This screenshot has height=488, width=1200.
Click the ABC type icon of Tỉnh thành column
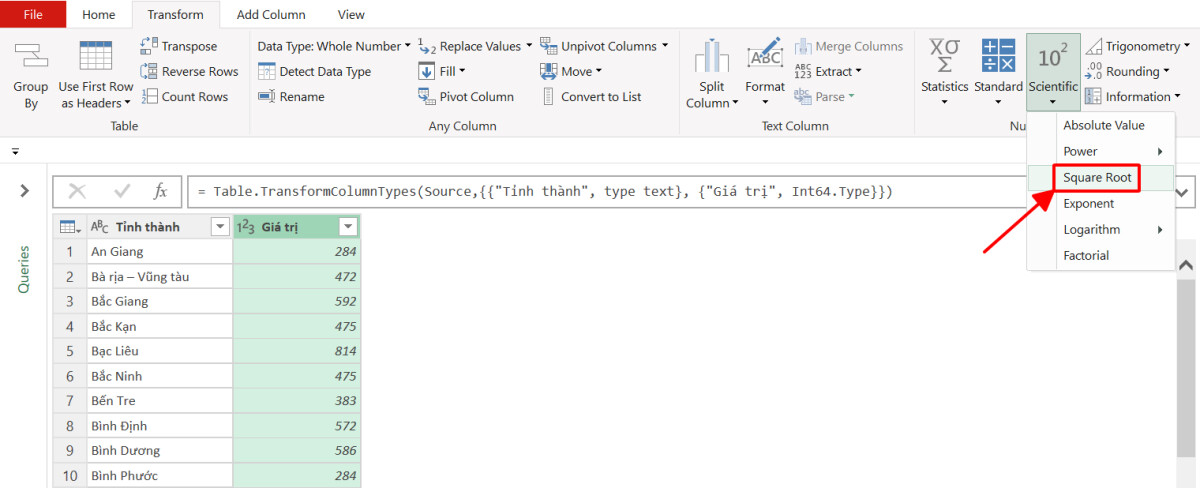pyautogui.click(x=100, y=226)
